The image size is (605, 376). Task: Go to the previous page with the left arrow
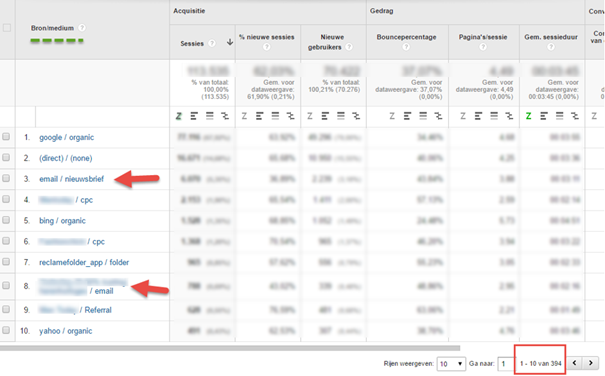575,363
